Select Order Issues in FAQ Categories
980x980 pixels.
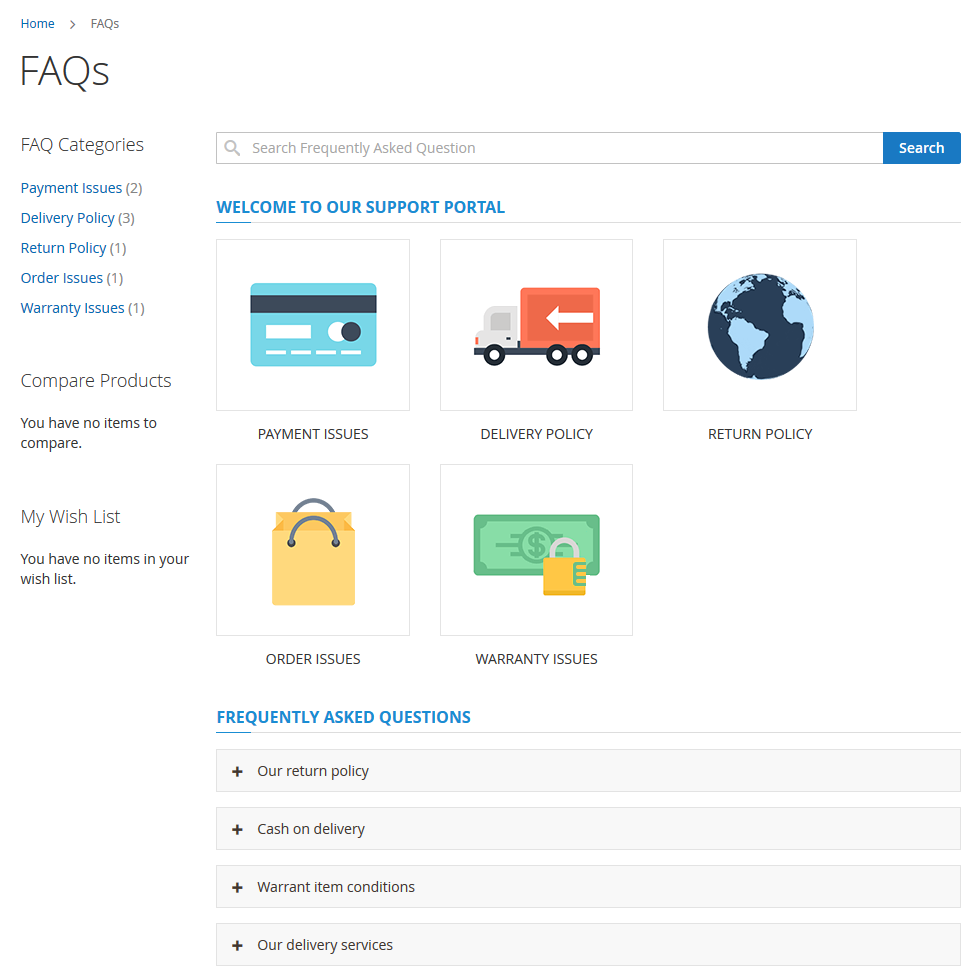click(x=61, y=278)
